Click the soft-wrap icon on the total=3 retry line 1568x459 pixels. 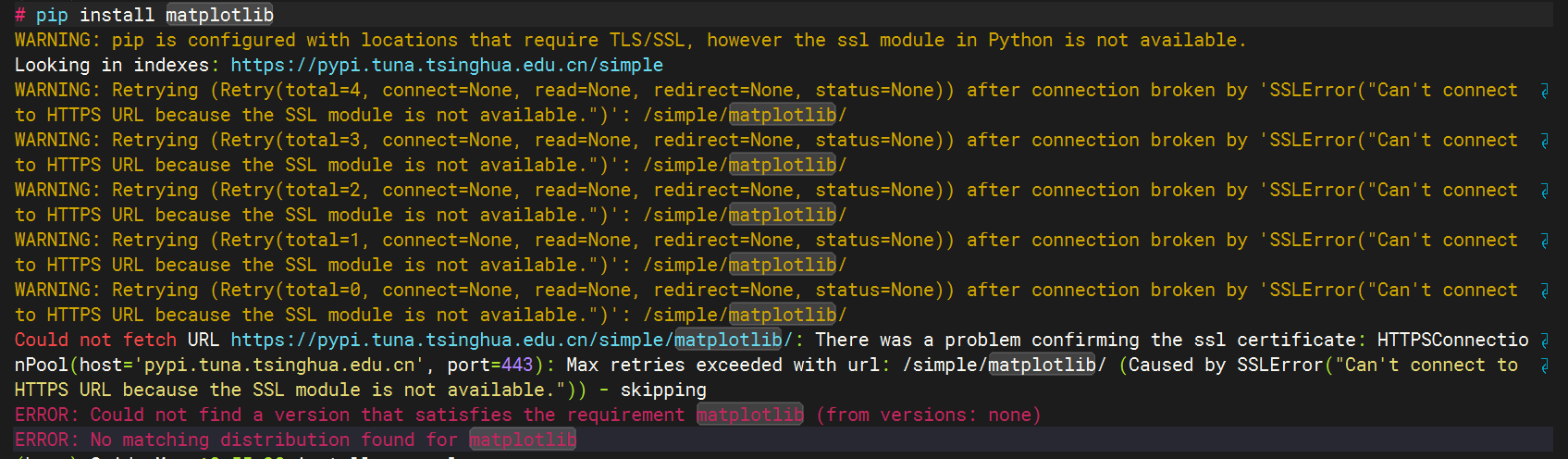click(x=1544, y=141)
